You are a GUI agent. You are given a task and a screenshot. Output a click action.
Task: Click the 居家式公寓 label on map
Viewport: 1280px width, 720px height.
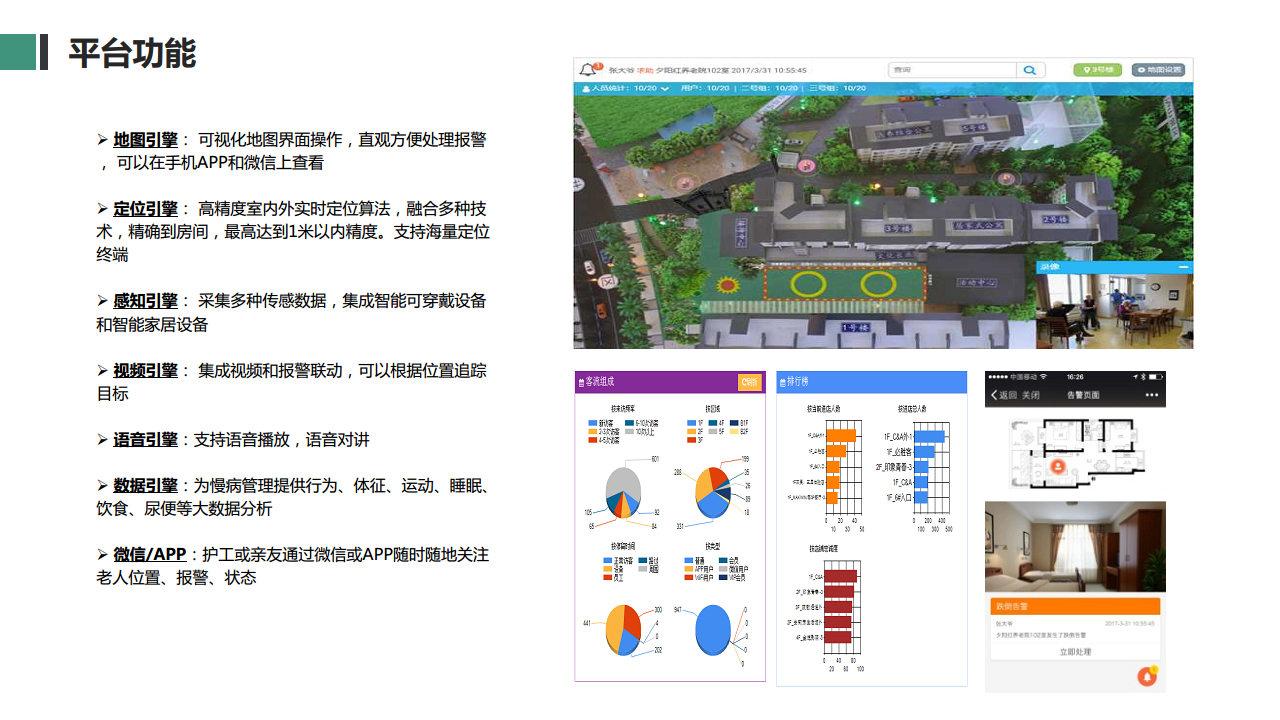point(979,225)
